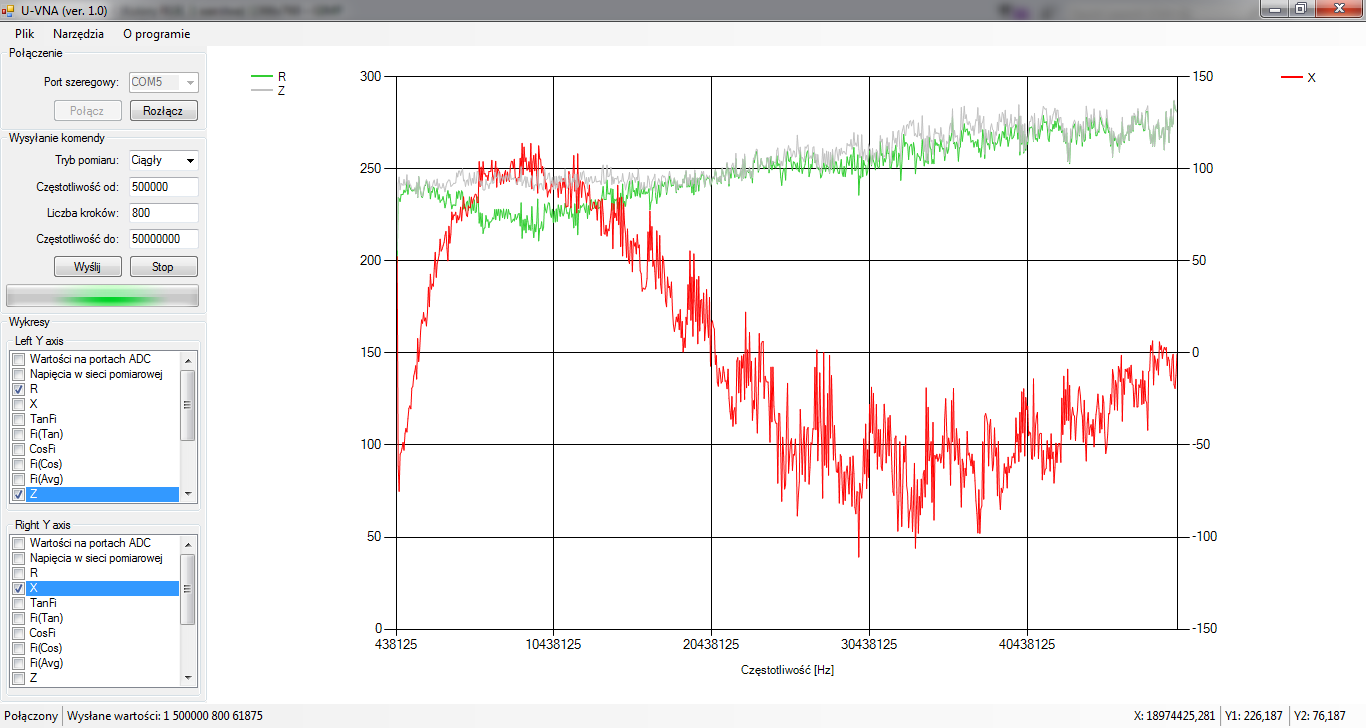Focus the Liczba kroków input field
Screen dimensions: 1366x728
pyautogui.click(x=163, y=213)
